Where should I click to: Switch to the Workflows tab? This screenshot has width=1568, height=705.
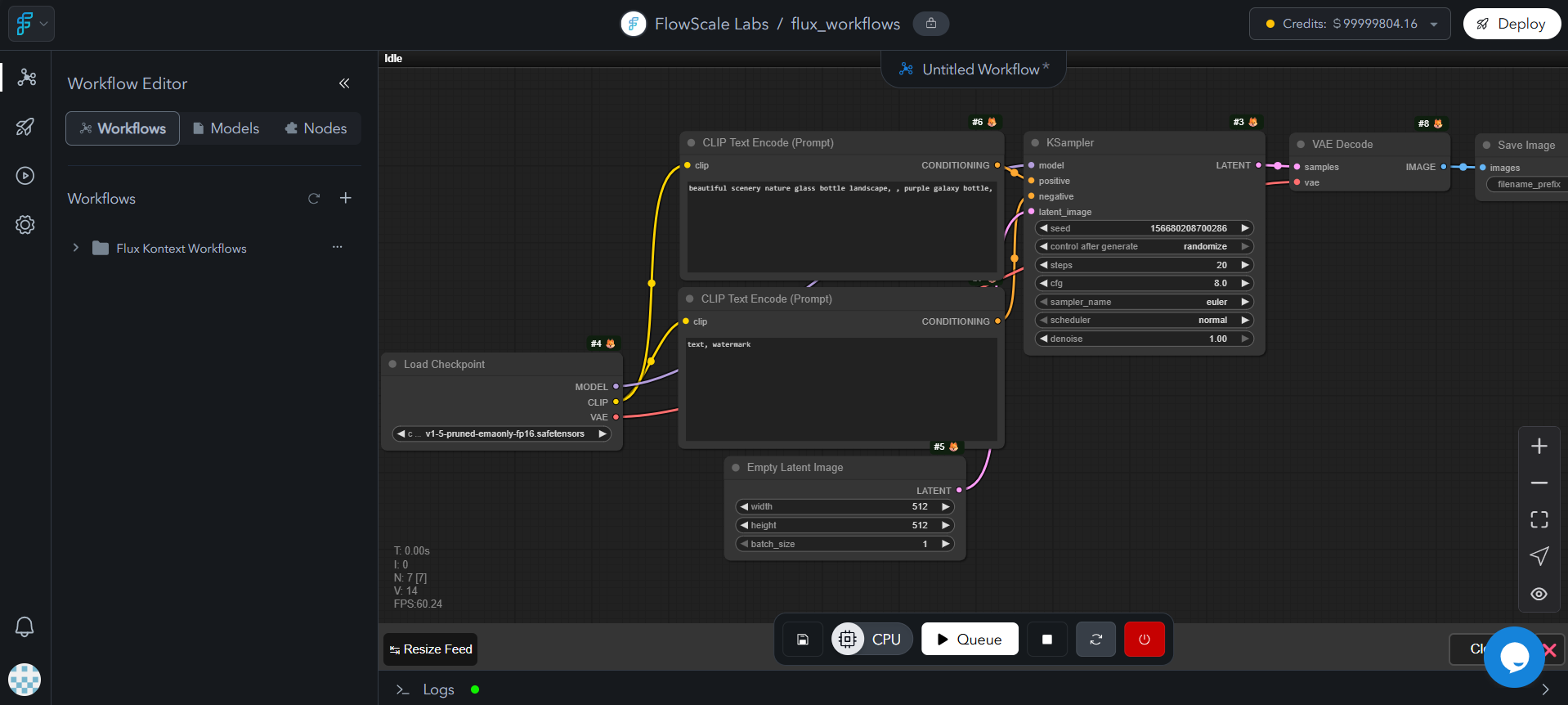(x=123, y=128)
